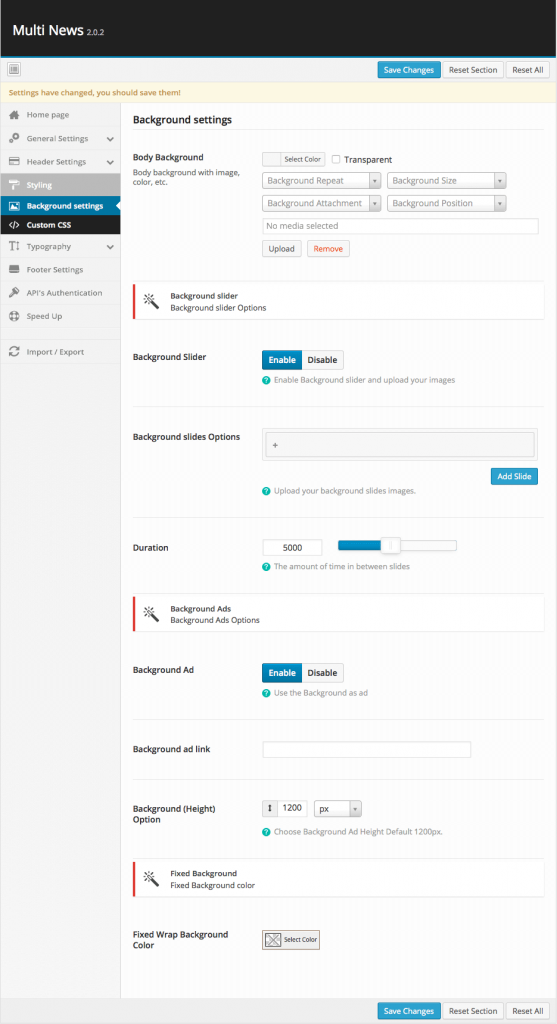
Task: Tick the Transparent checkbox
Action: tap(336, 159)
